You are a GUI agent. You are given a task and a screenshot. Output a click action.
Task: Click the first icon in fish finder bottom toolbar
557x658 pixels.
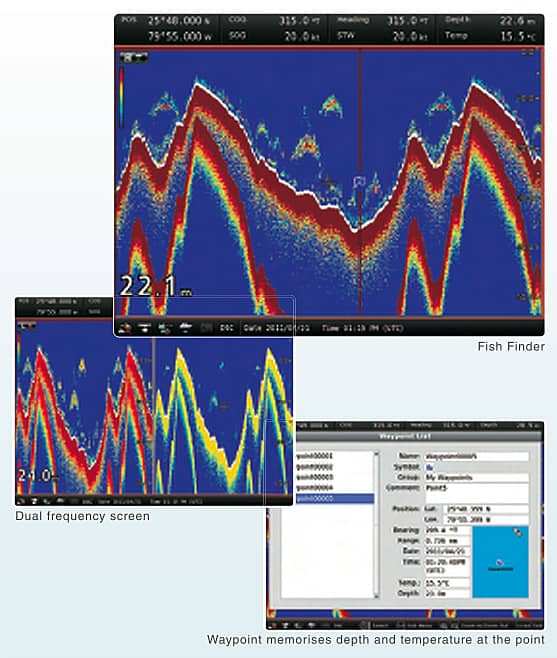coord(125,327)
